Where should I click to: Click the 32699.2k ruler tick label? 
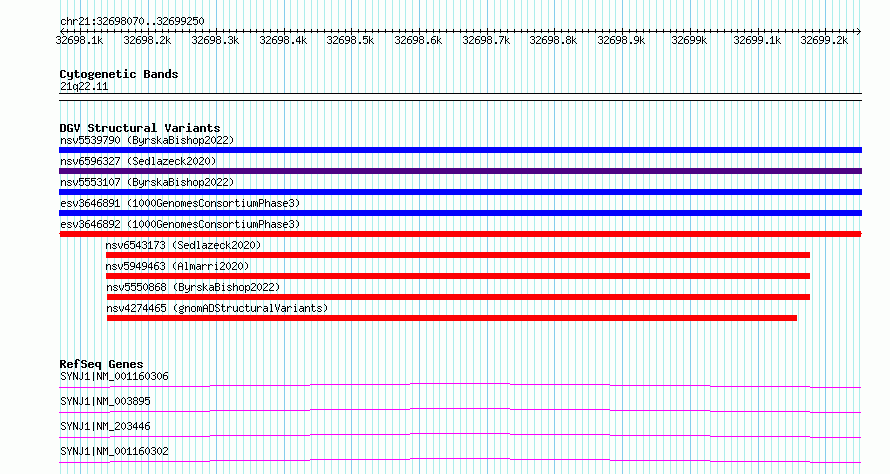(824, 40)
